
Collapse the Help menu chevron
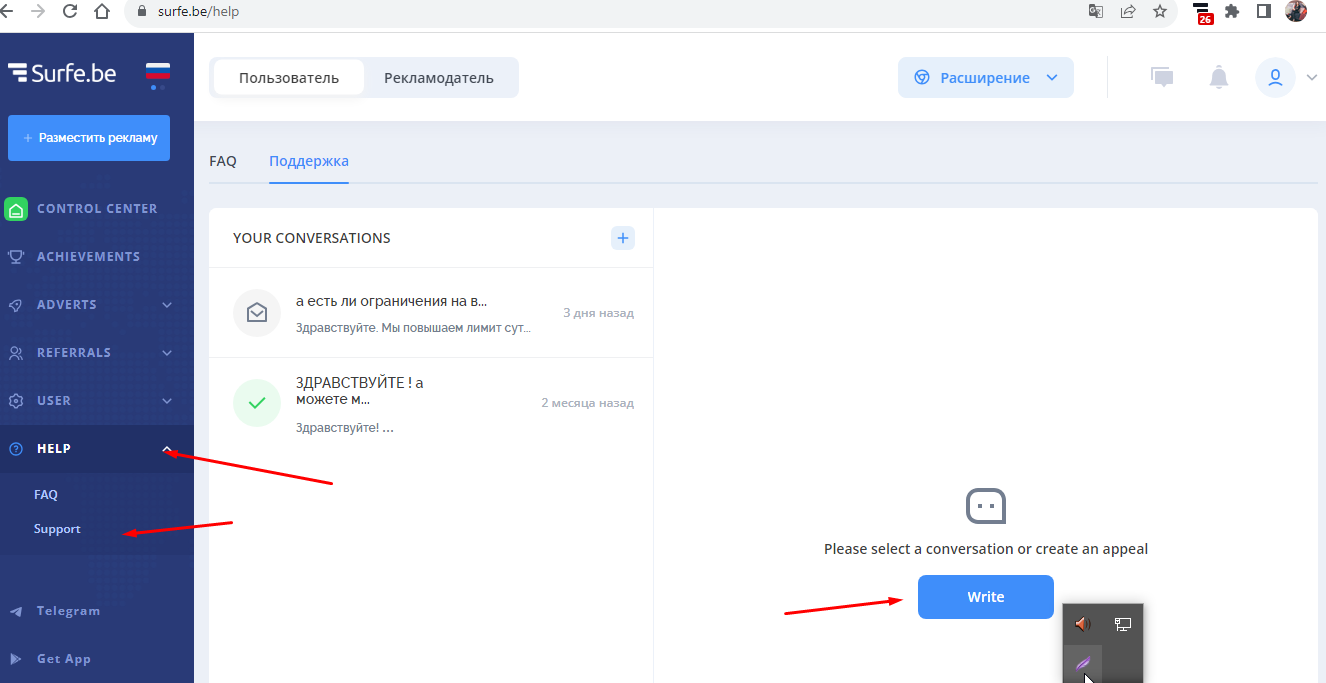pos(167,449)
